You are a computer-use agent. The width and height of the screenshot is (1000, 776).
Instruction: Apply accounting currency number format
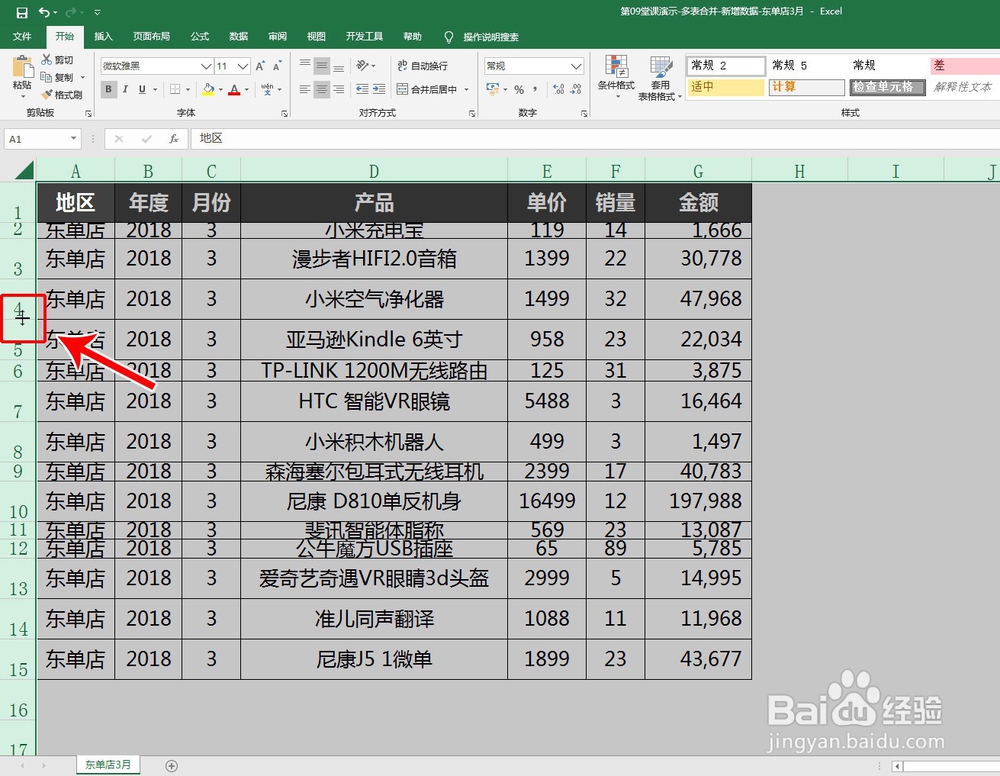[491, 89]
